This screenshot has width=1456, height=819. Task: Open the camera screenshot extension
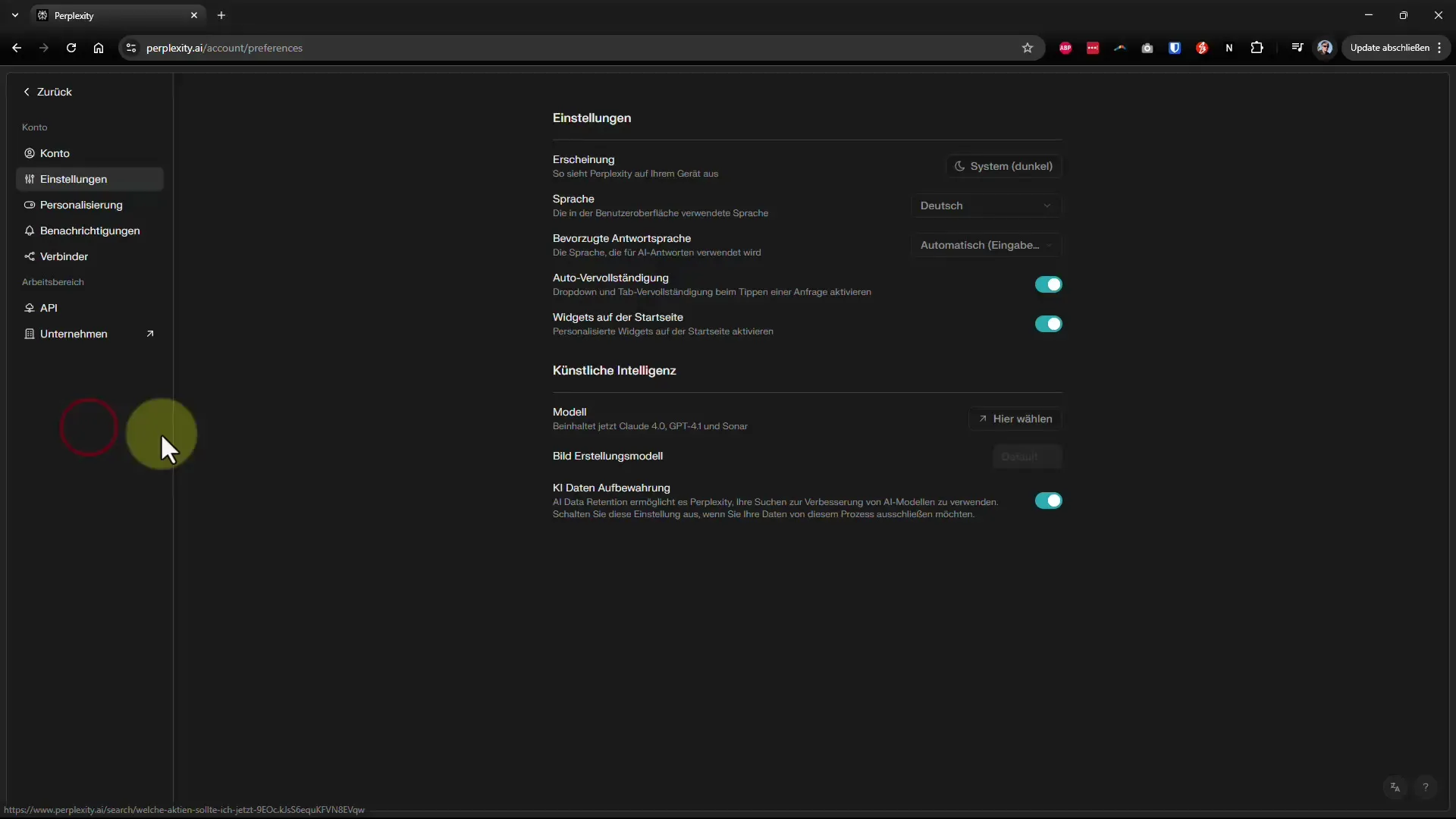1147,48
